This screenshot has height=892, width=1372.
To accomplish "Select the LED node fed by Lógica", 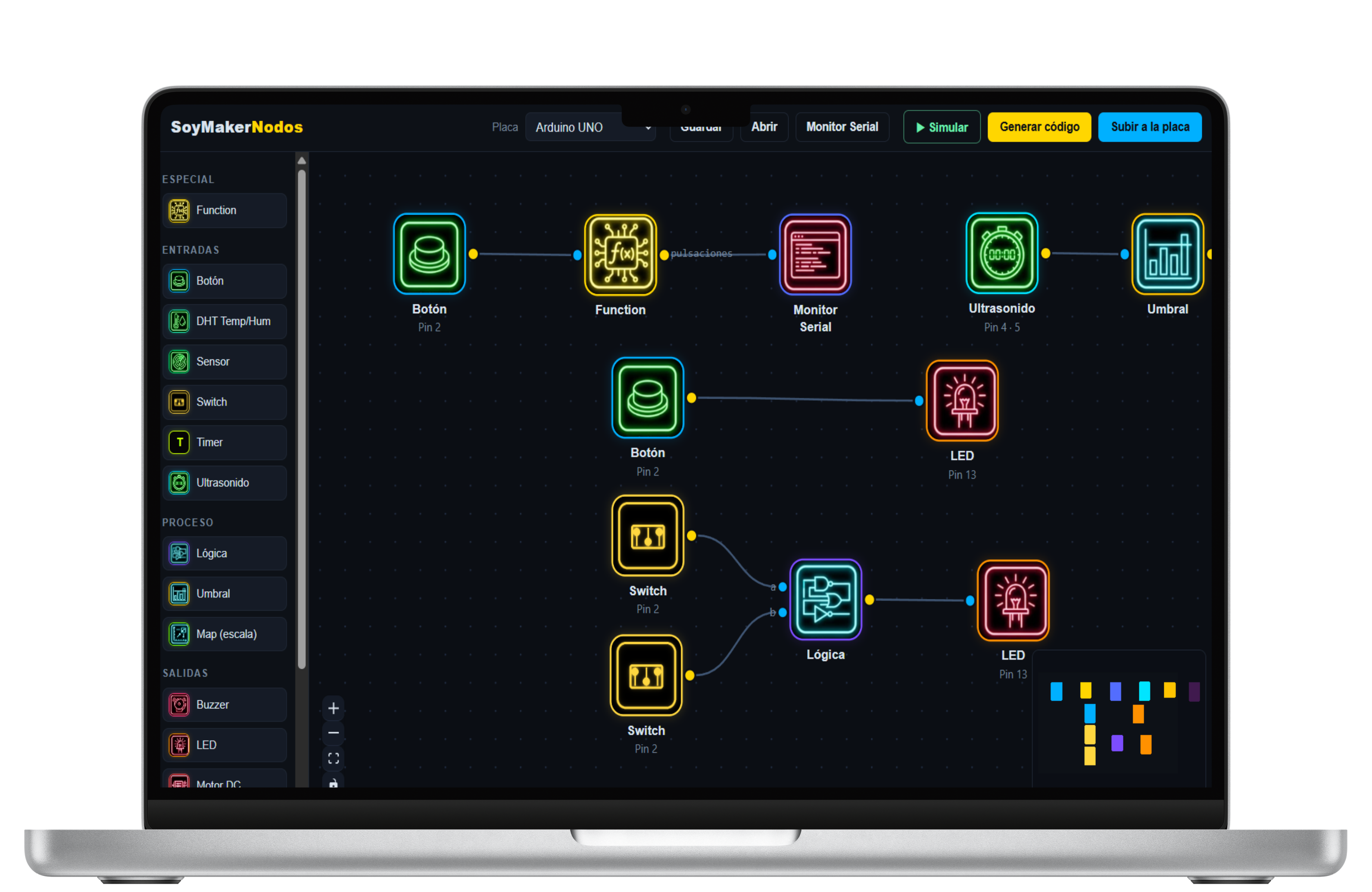I will click(x=1013, y=600).
